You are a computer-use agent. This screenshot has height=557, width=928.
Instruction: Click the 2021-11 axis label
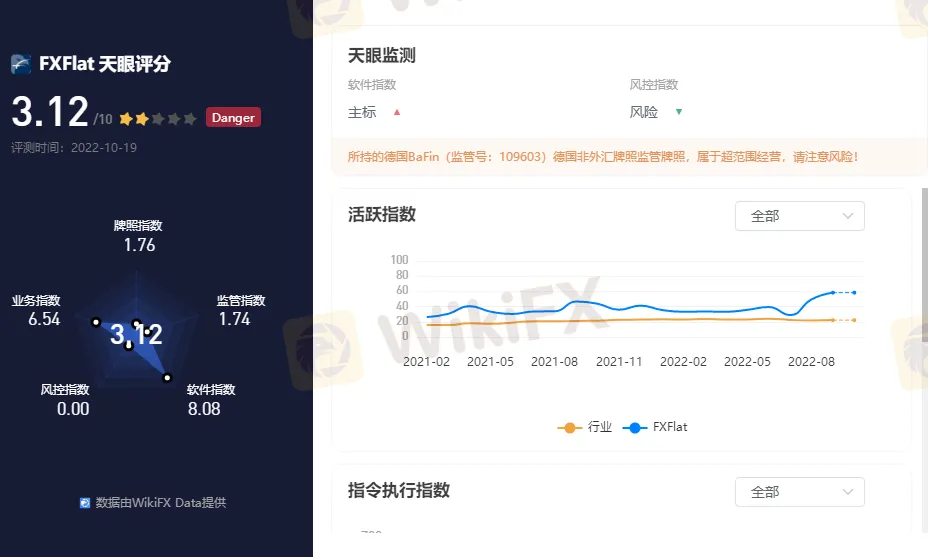pos(619,362)
